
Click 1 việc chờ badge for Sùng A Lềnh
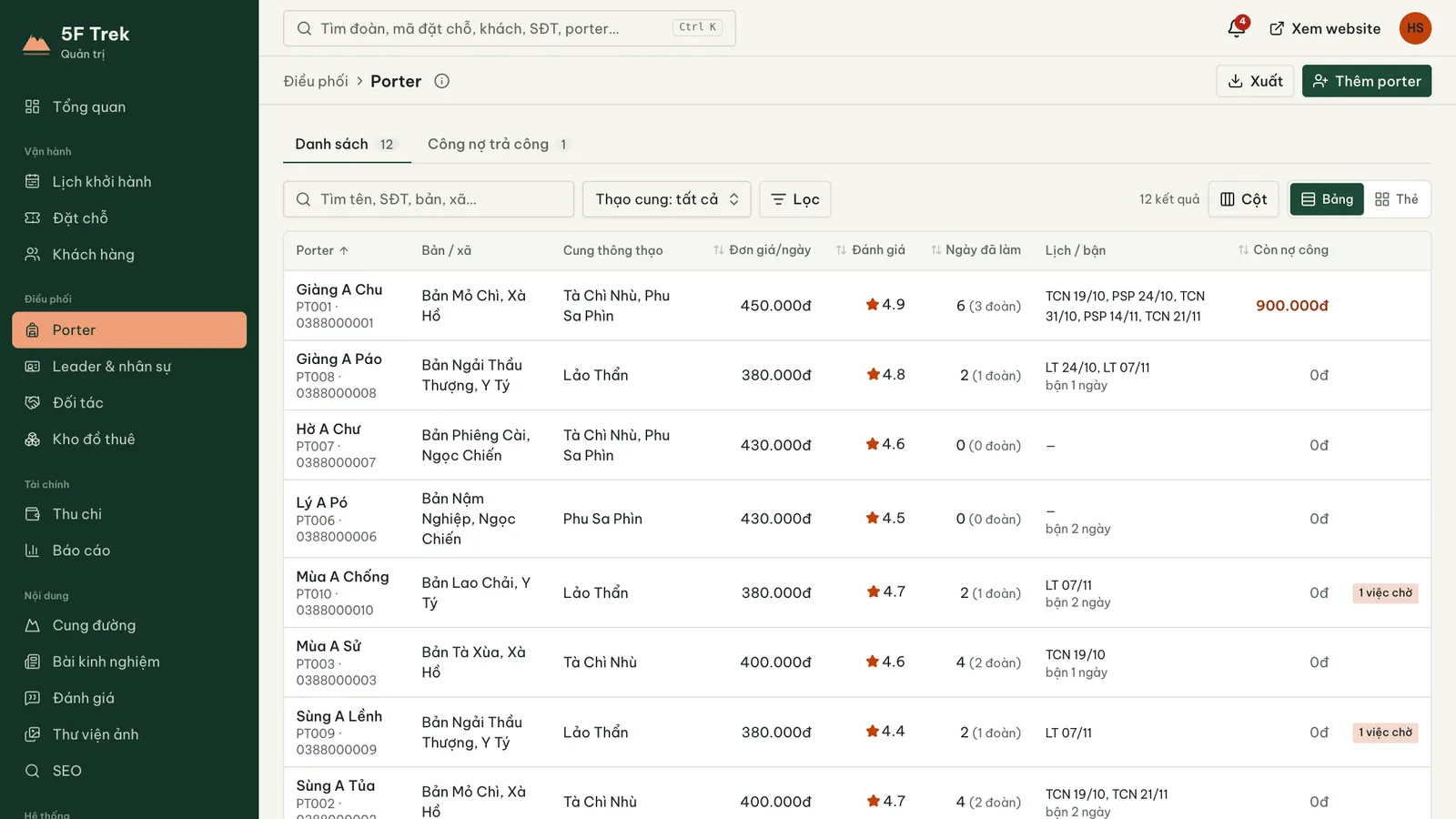pyautogui.click(x=1386, y=733)
